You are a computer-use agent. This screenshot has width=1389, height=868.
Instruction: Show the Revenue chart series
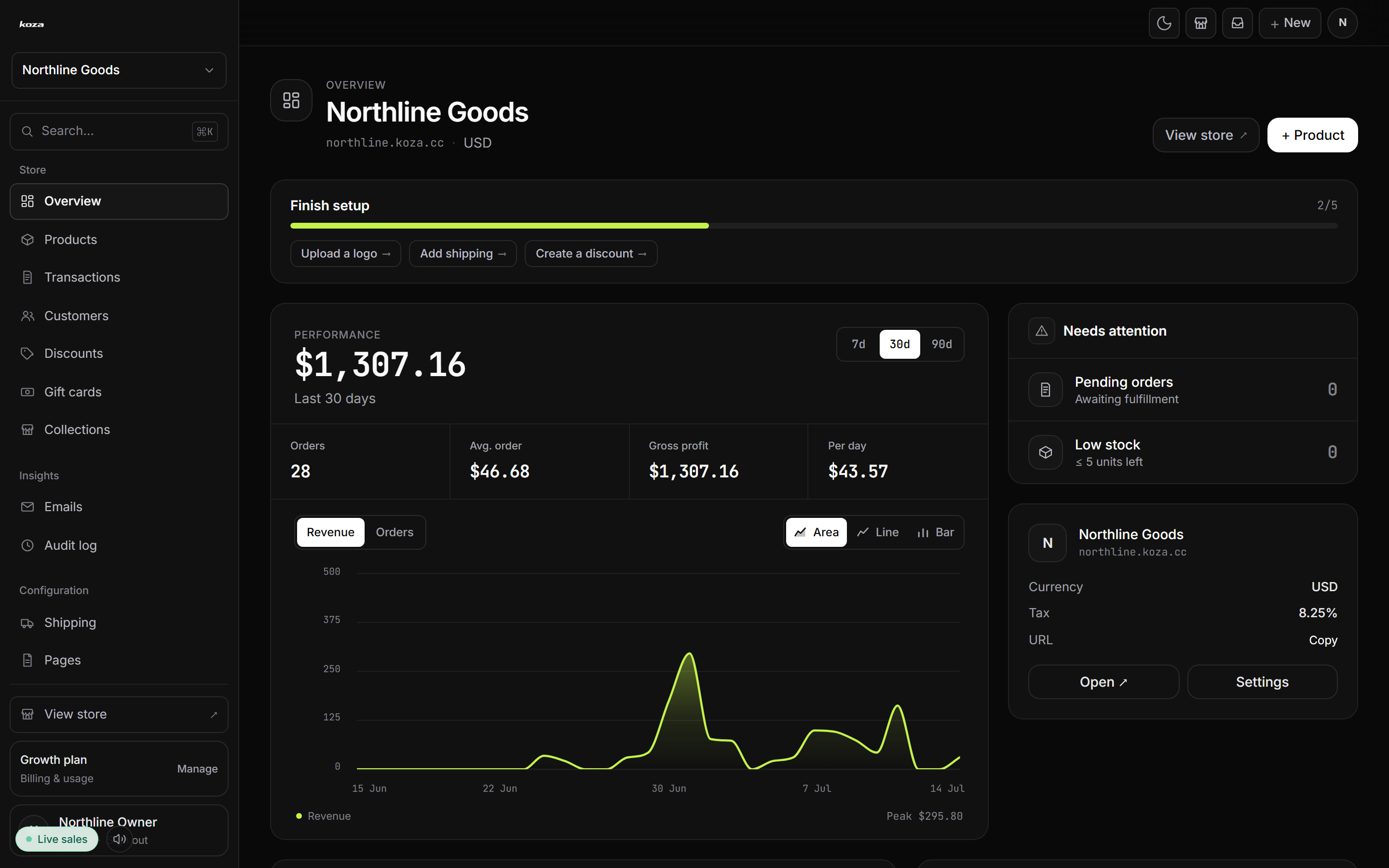pos(330,532)
